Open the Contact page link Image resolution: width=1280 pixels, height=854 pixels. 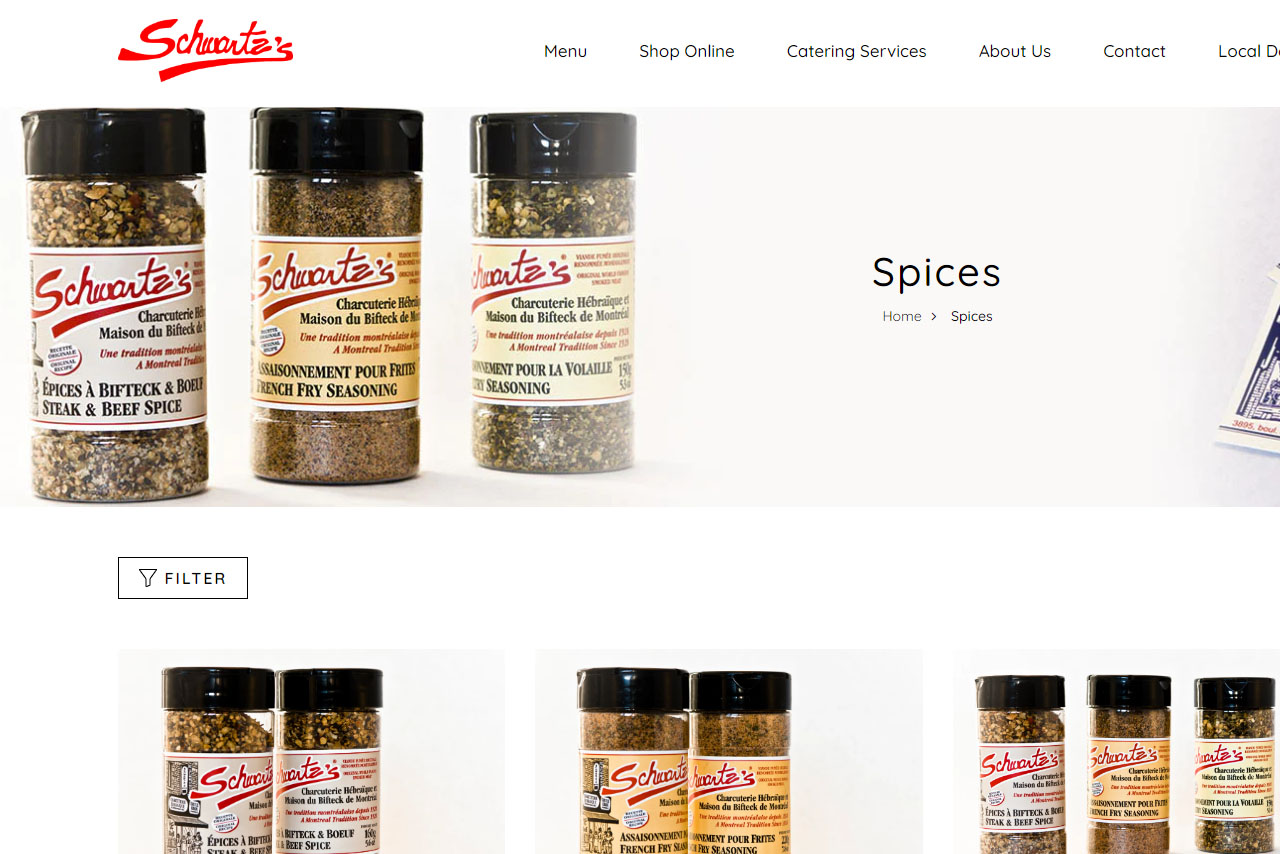coord(1134,51)
